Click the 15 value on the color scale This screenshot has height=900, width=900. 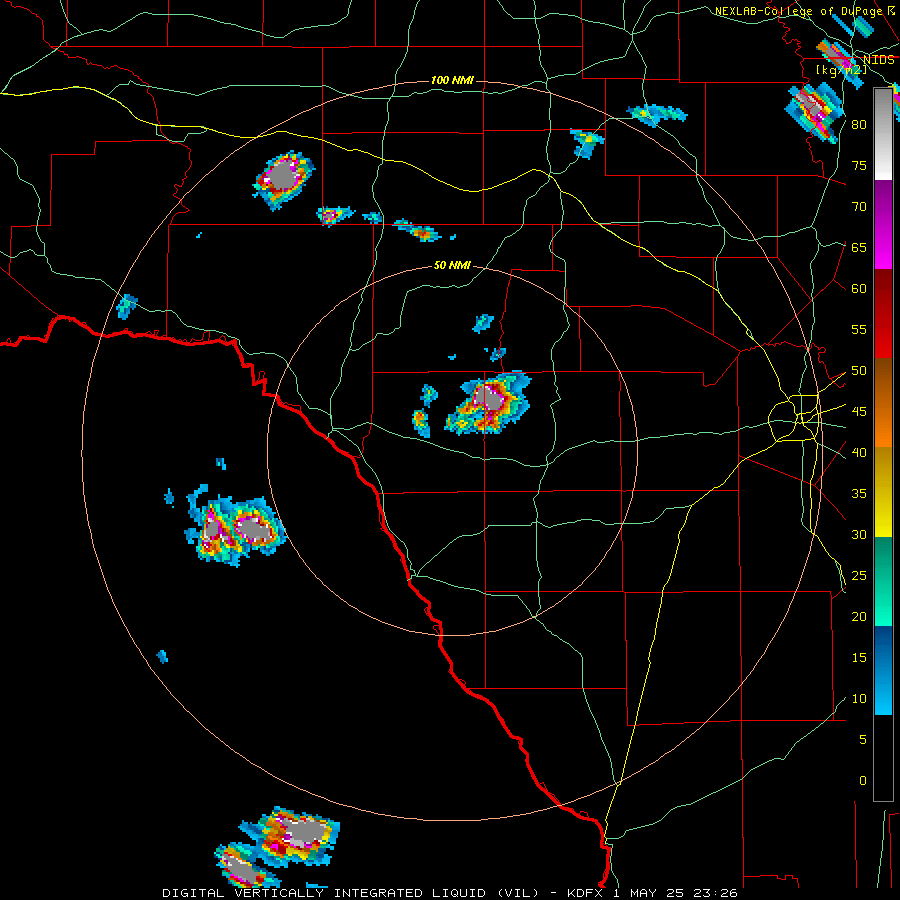pyautogui.click(x=859, y=658)
